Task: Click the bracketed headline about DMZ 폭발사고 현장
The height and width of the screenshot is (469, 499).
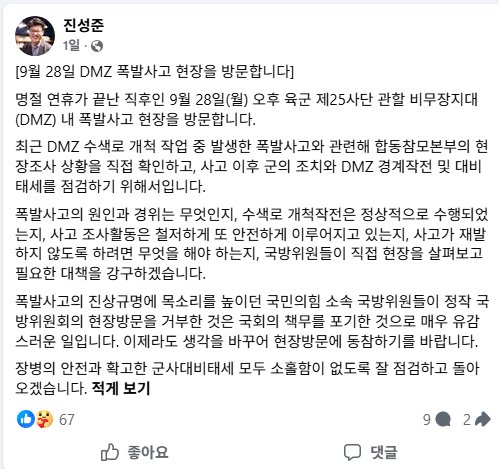Action: click(x=155, y=71)
